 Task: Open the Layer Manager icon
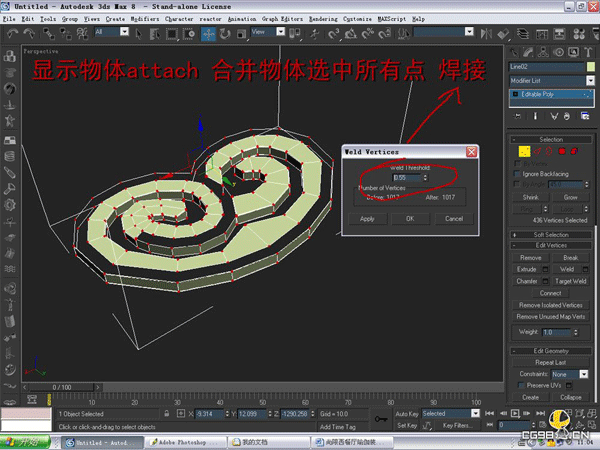(x=523, y=34)
